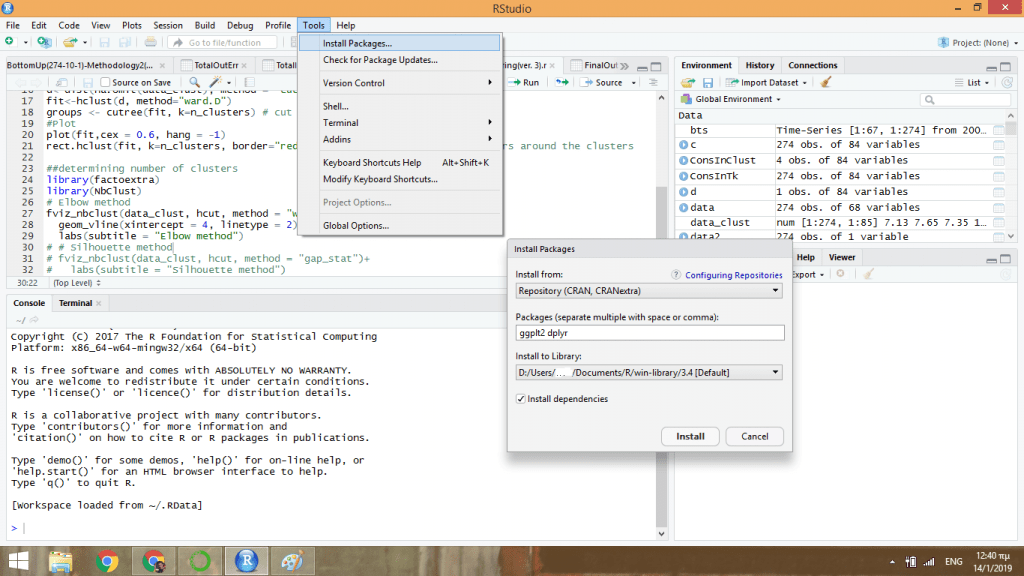Click the magnifying glass to find in source
Screen dimensions: 1024x576
tap(196, 82)
